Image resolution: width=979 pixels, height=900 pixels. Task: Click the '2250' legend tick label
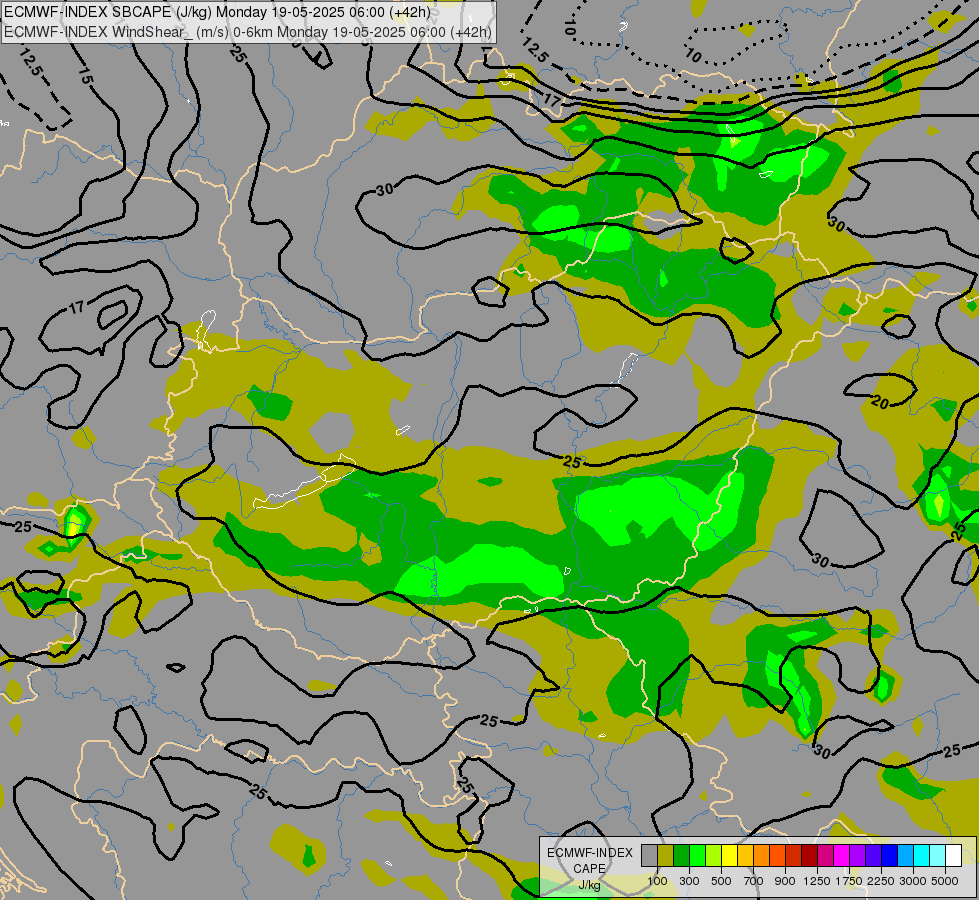click(881, 881)
